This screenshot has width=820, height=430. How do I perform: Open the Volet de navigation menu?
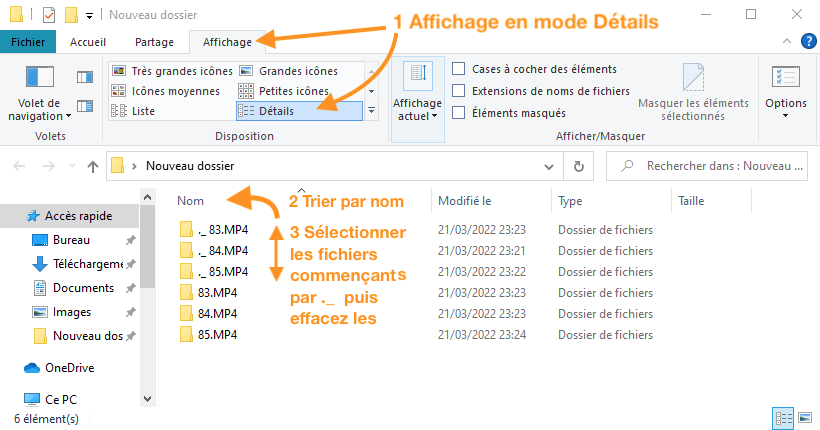coord(40,94)
